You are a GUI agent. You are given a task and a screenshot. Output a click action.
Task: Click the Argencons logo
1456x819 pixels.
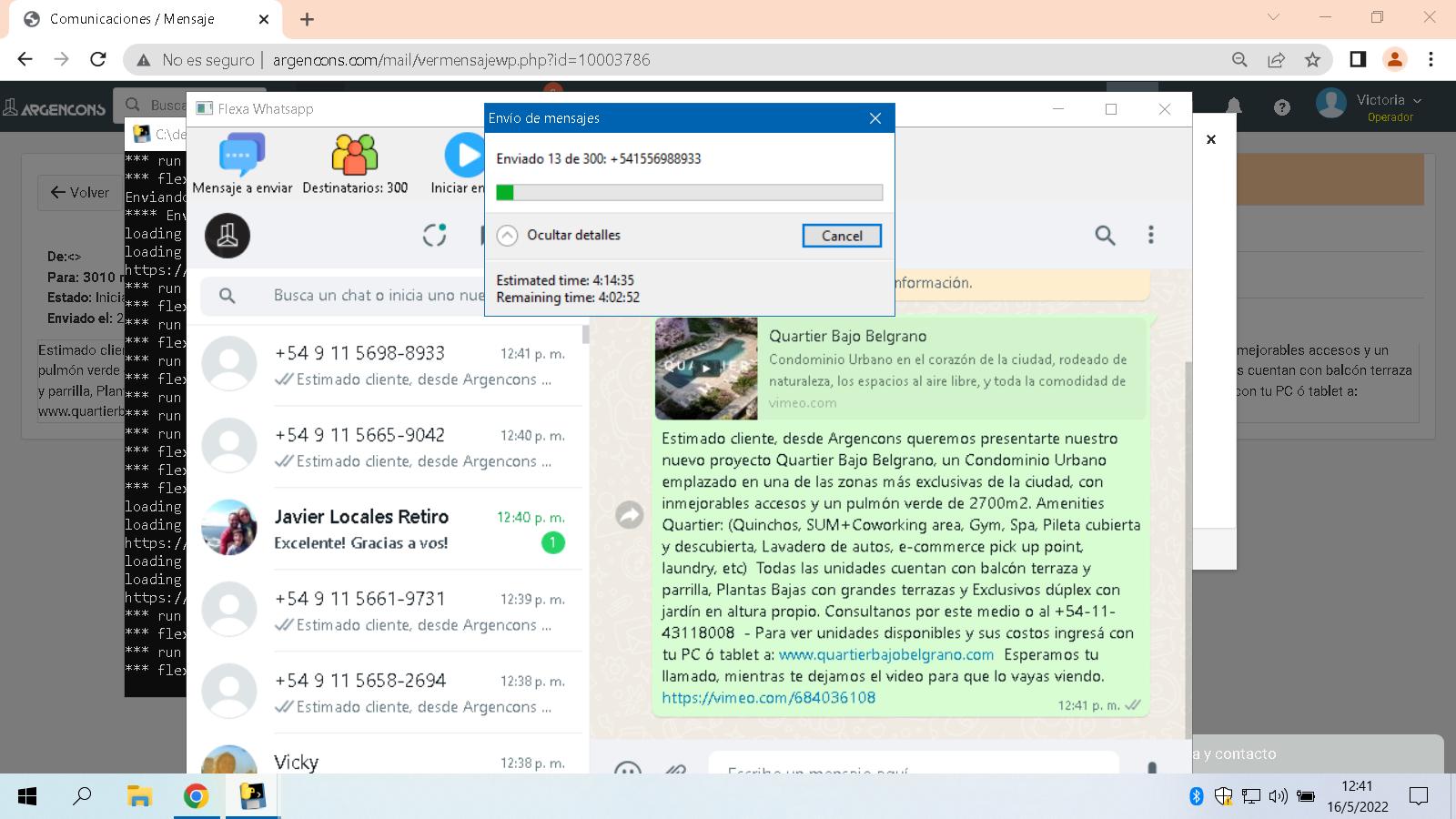click(55, 108)
